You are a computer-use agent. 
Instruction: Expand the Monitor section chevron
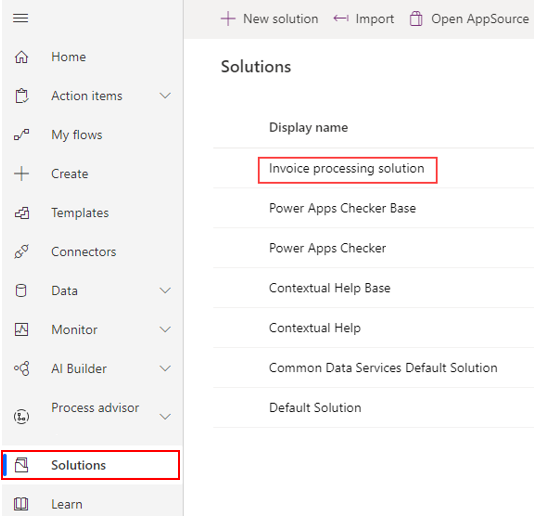click(165, 330)
